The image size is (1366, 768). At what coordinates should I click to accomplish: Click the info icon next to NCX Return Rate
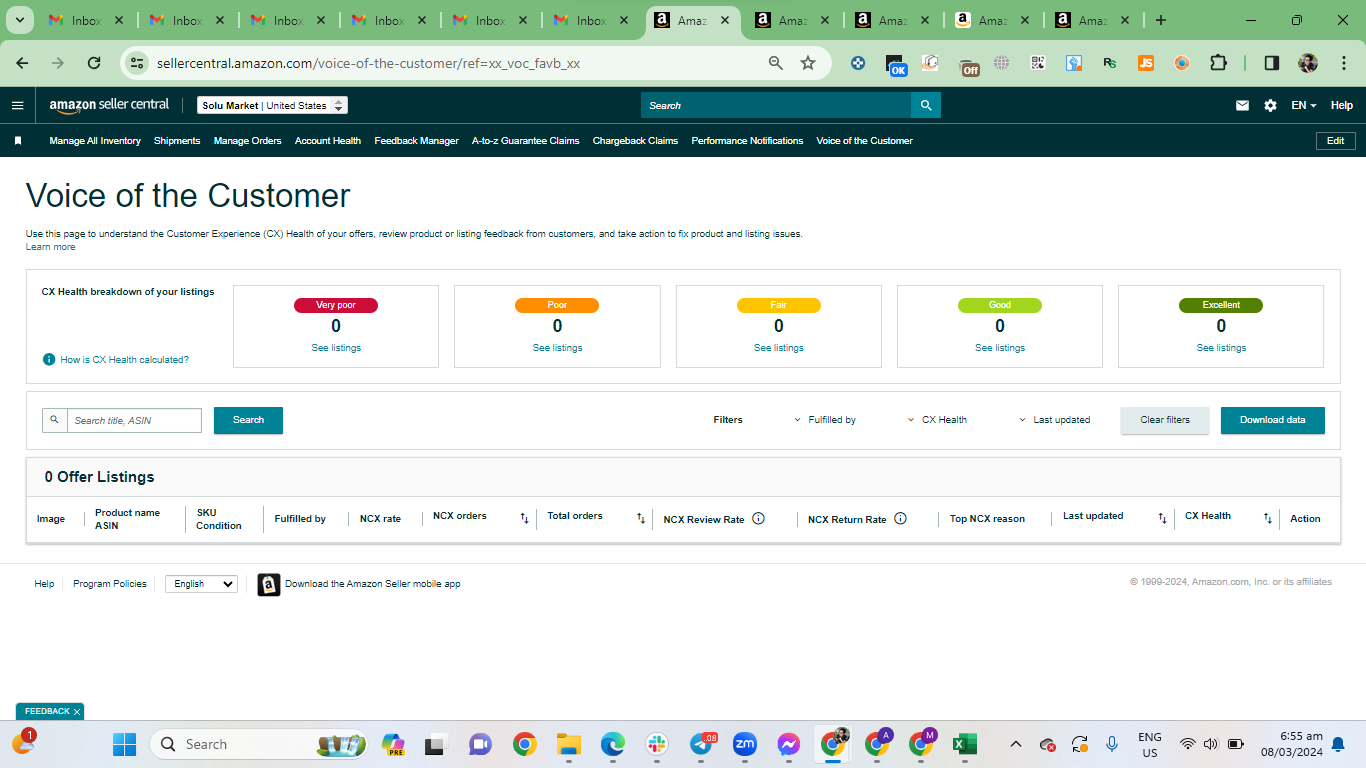click(x=900, y=518)
